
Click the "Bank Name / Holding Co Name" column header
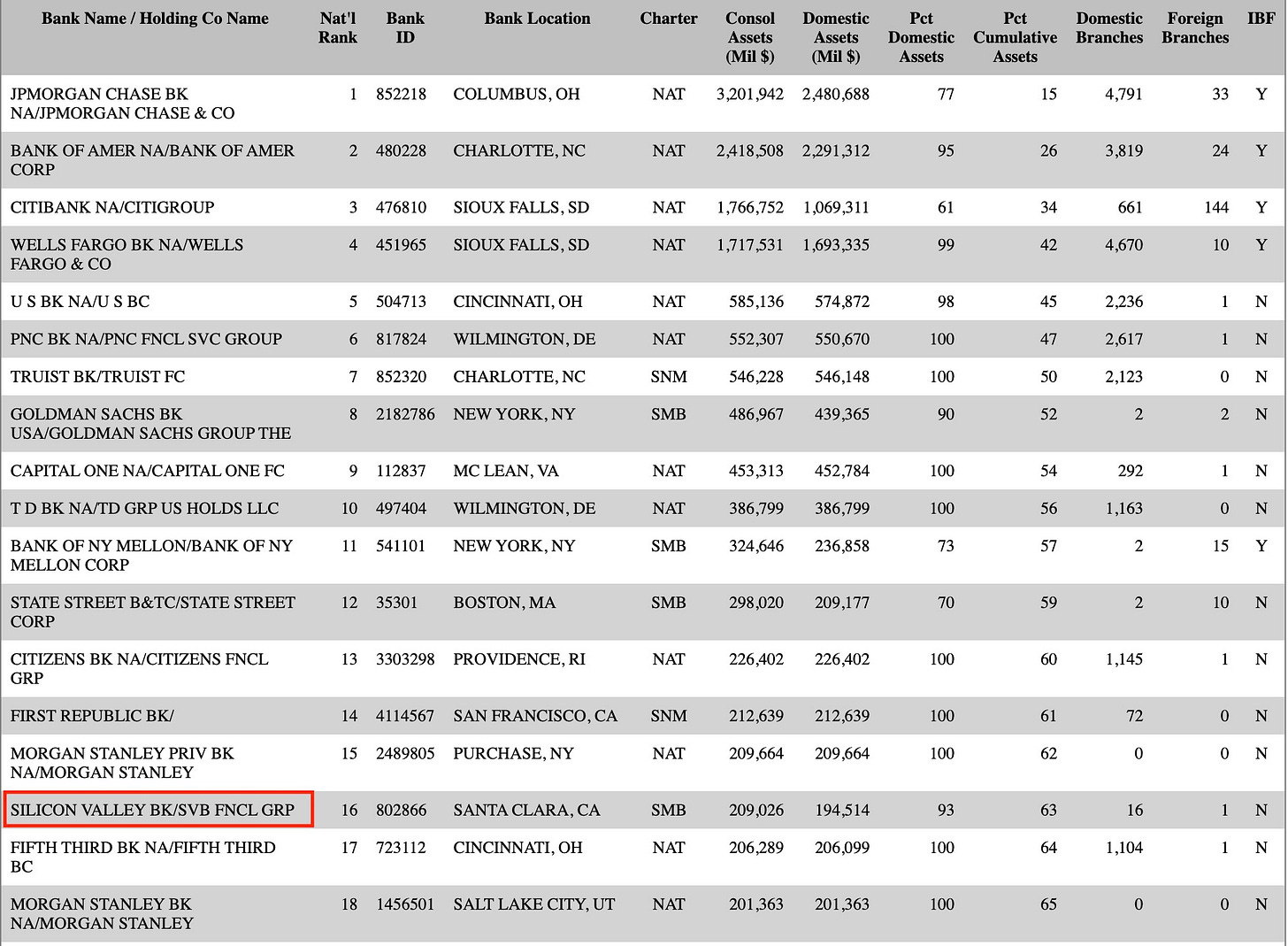click(155, 19)
